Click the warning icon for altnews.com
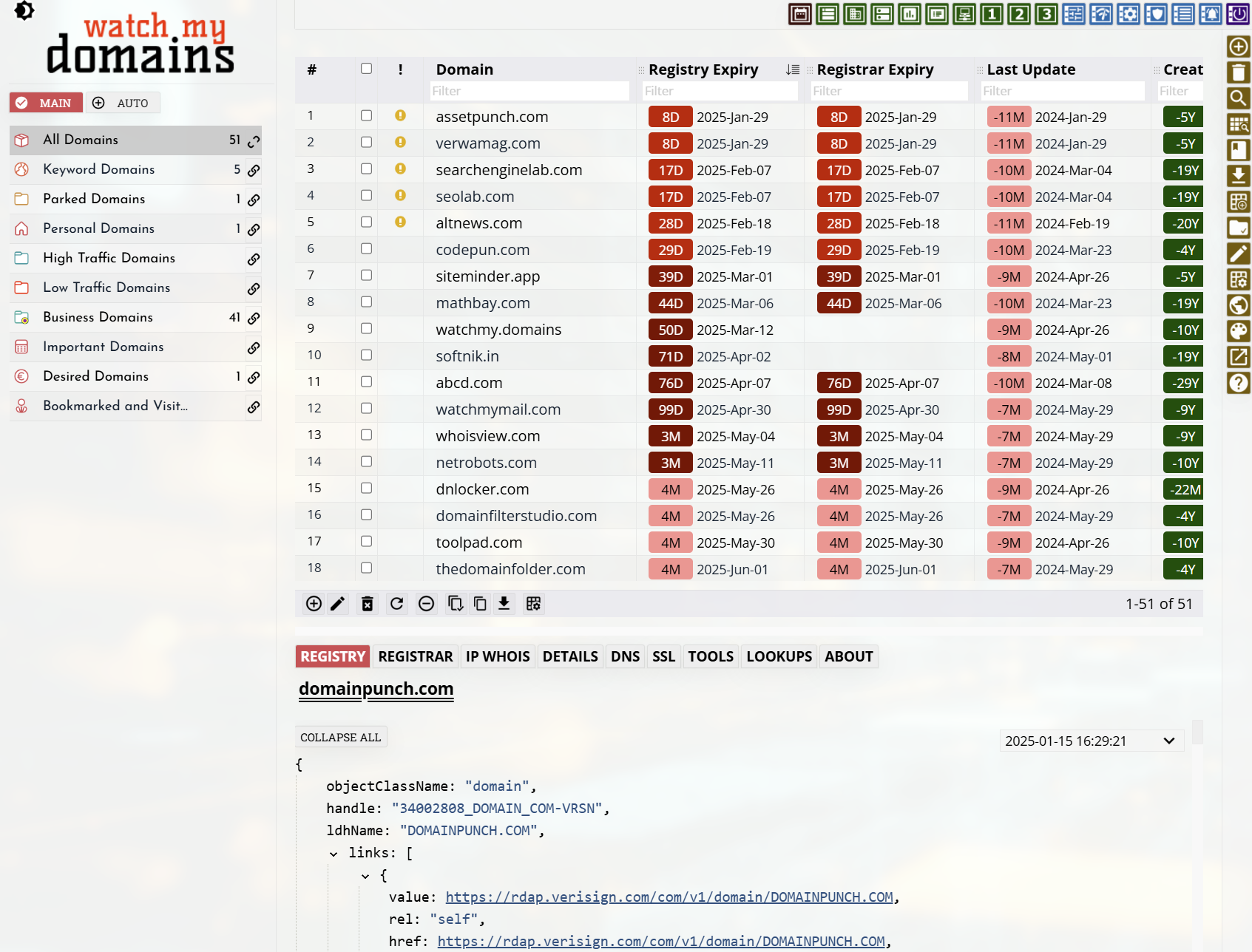The height and width of the screenshot is (952, 1252). coord(400,222)
